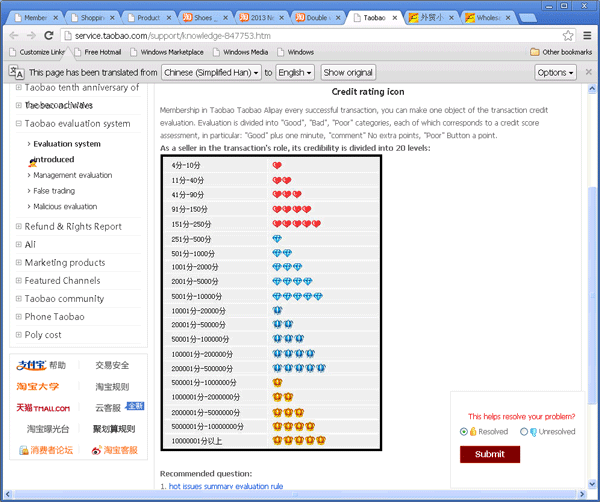Bookmark this page with the star icon
Image resolution: width=600 pixels, height=502 pixels.
[567, 35]
